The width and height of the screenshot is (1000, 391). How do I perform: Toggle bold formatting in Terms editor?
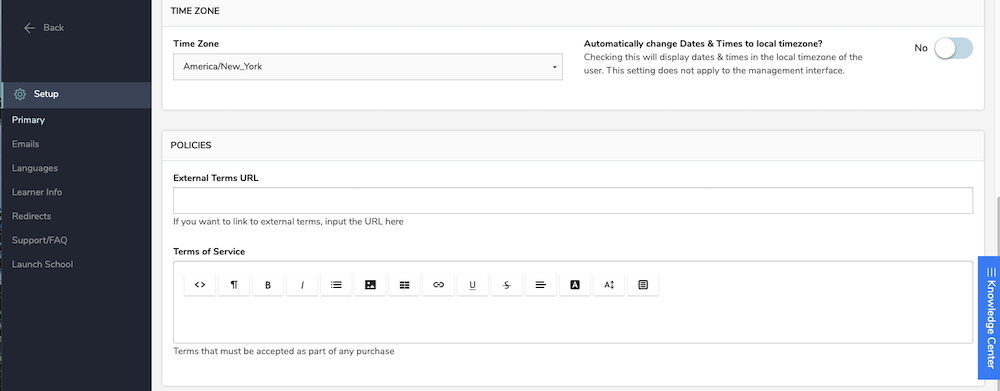tap(268, 285)
